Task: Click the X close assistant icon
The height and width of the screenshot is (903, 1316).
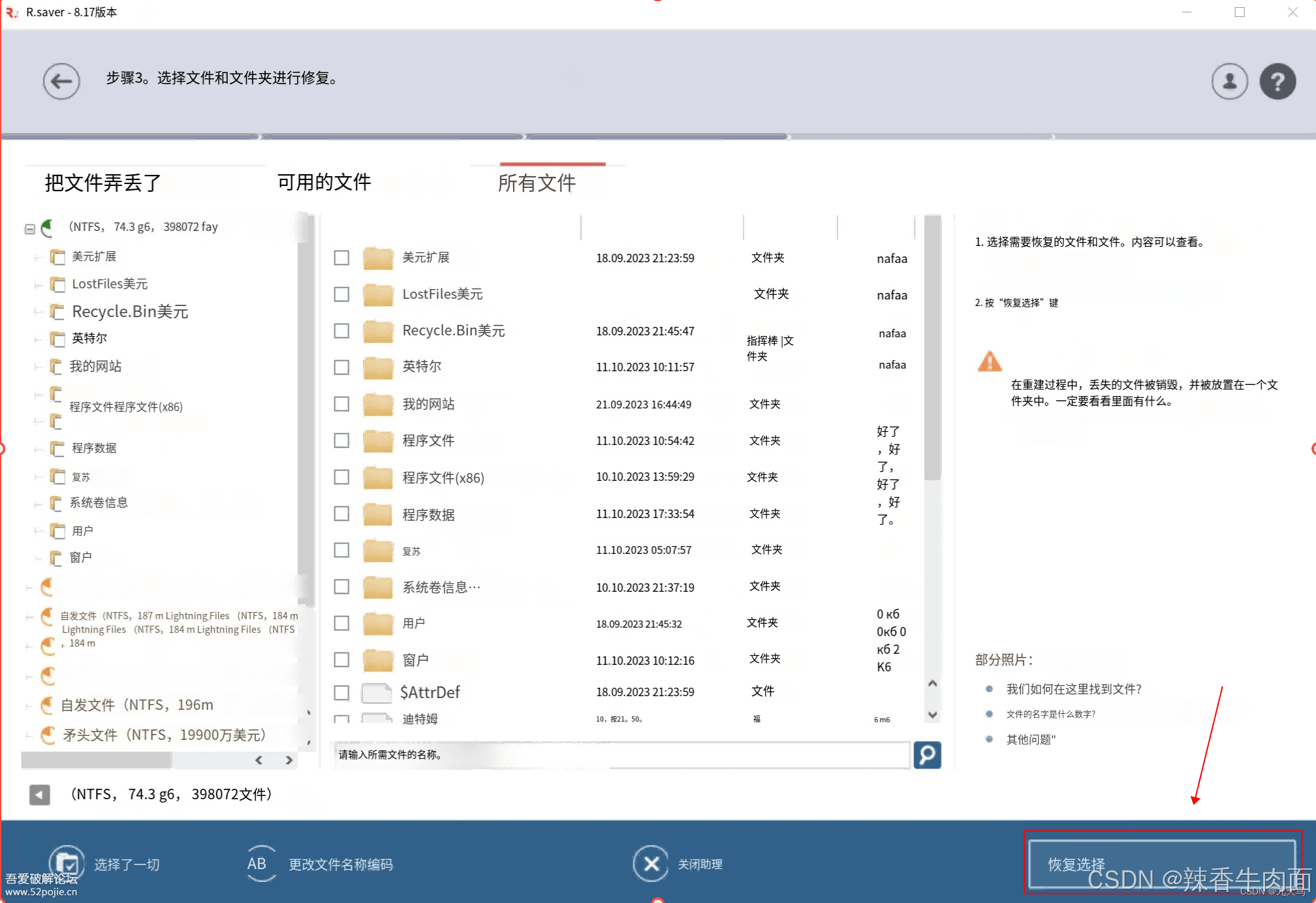Action: coord(650,863)
